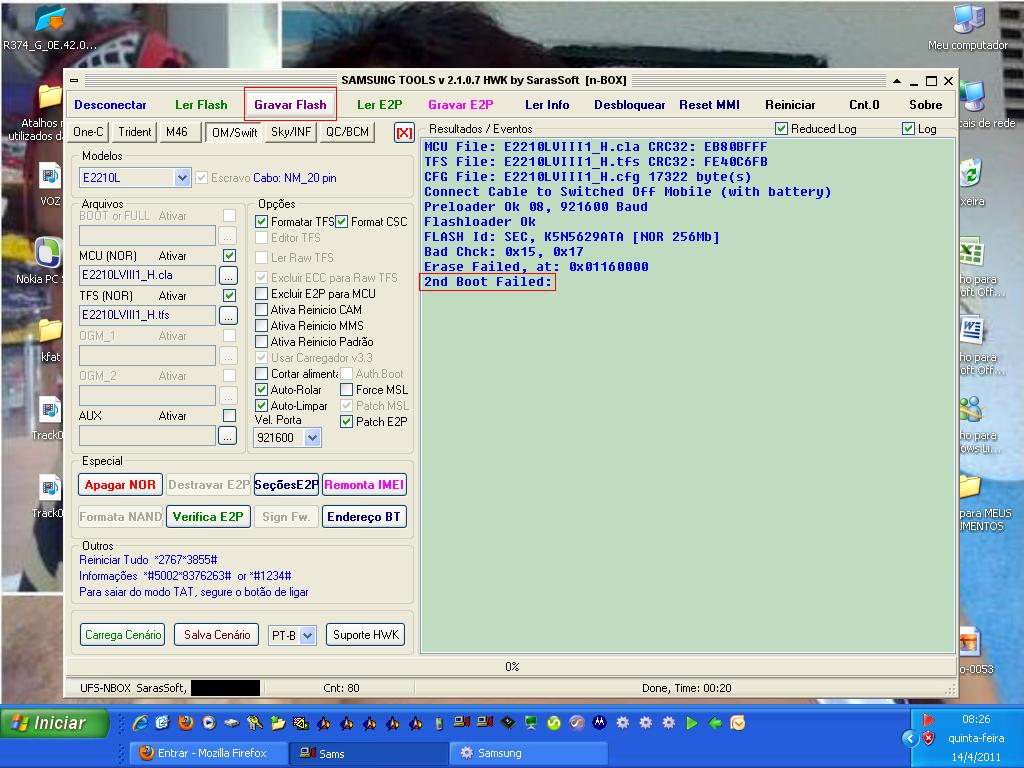The width and height of the screenshot is (1024, 768).
Task: Click the Gravar Flash button
Action: 291,104
